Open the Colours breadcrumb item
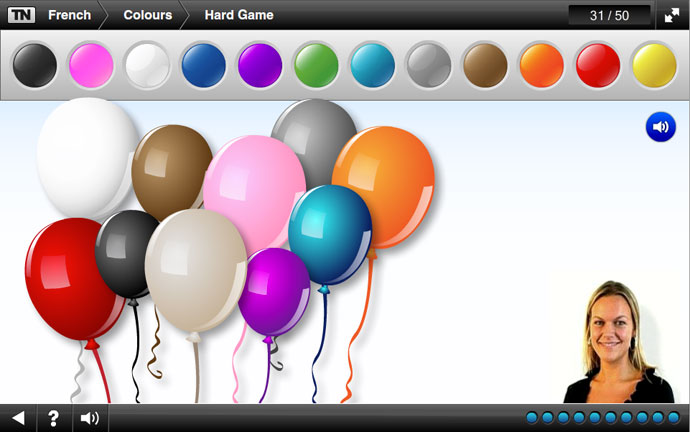The width and height of the screenshot is (690, 432). click(x=146, y=15)
